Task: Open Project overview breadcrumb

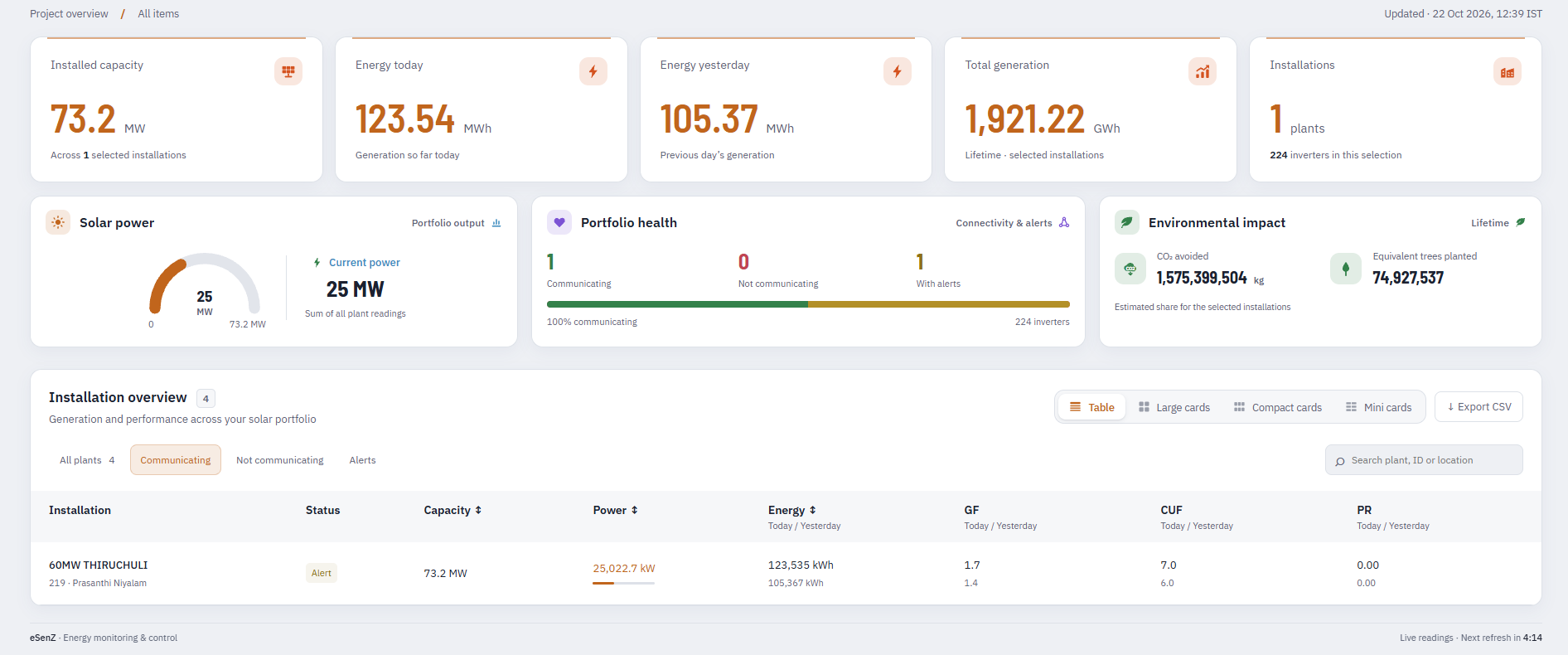Action: pyautogui.click(x=69, y=14)
